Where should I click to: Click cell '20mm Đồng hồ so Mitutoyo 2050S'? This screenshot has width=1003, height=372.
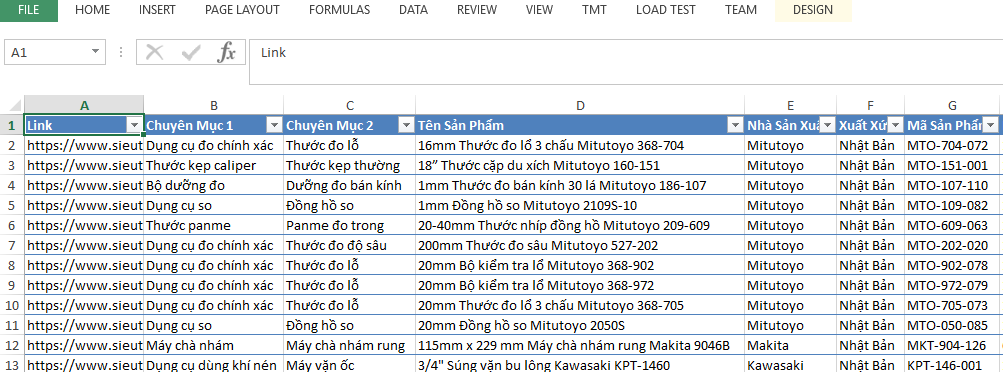point(580,325)
